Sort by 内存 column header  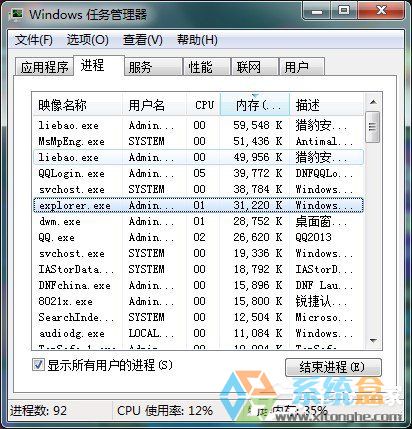pyautogui.click(x=255, y=105)
